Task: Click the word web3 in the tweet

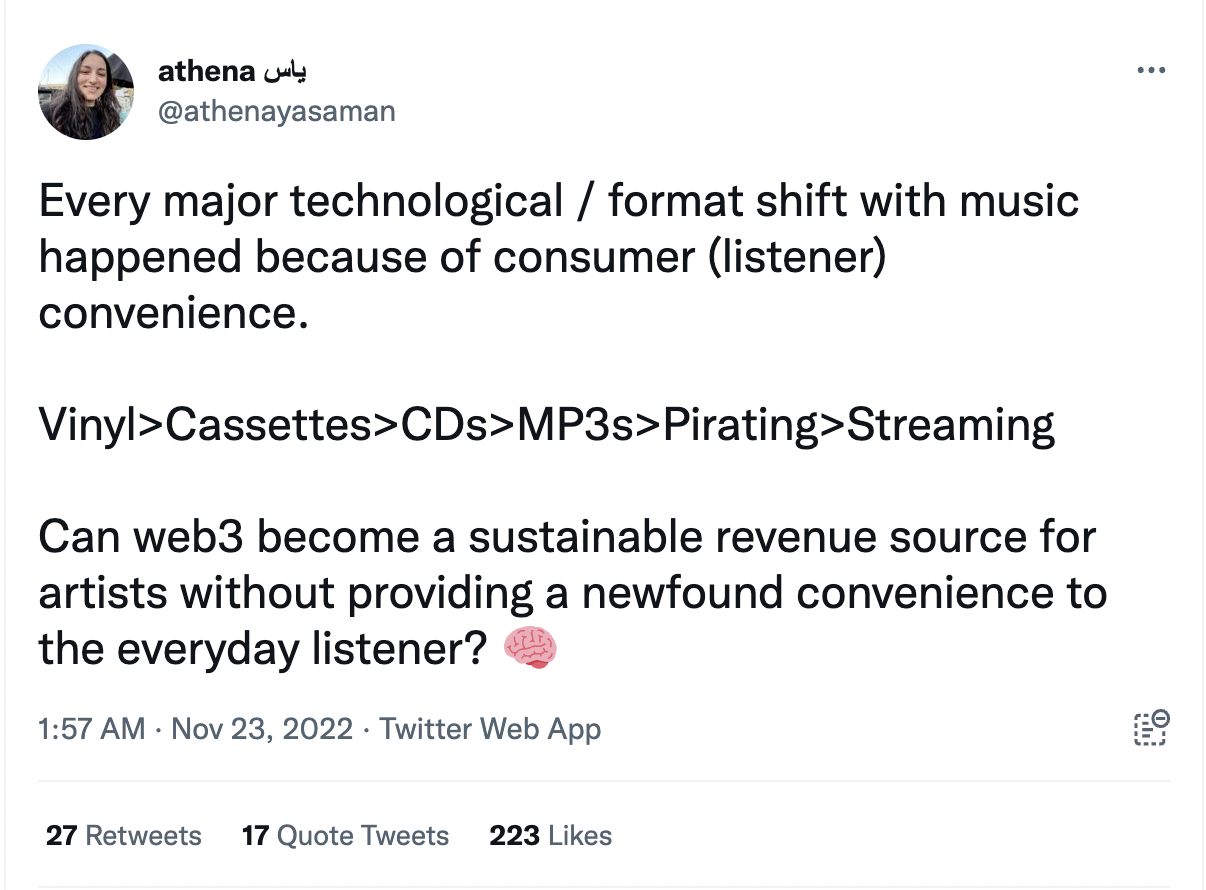Action: coord(175,536)
